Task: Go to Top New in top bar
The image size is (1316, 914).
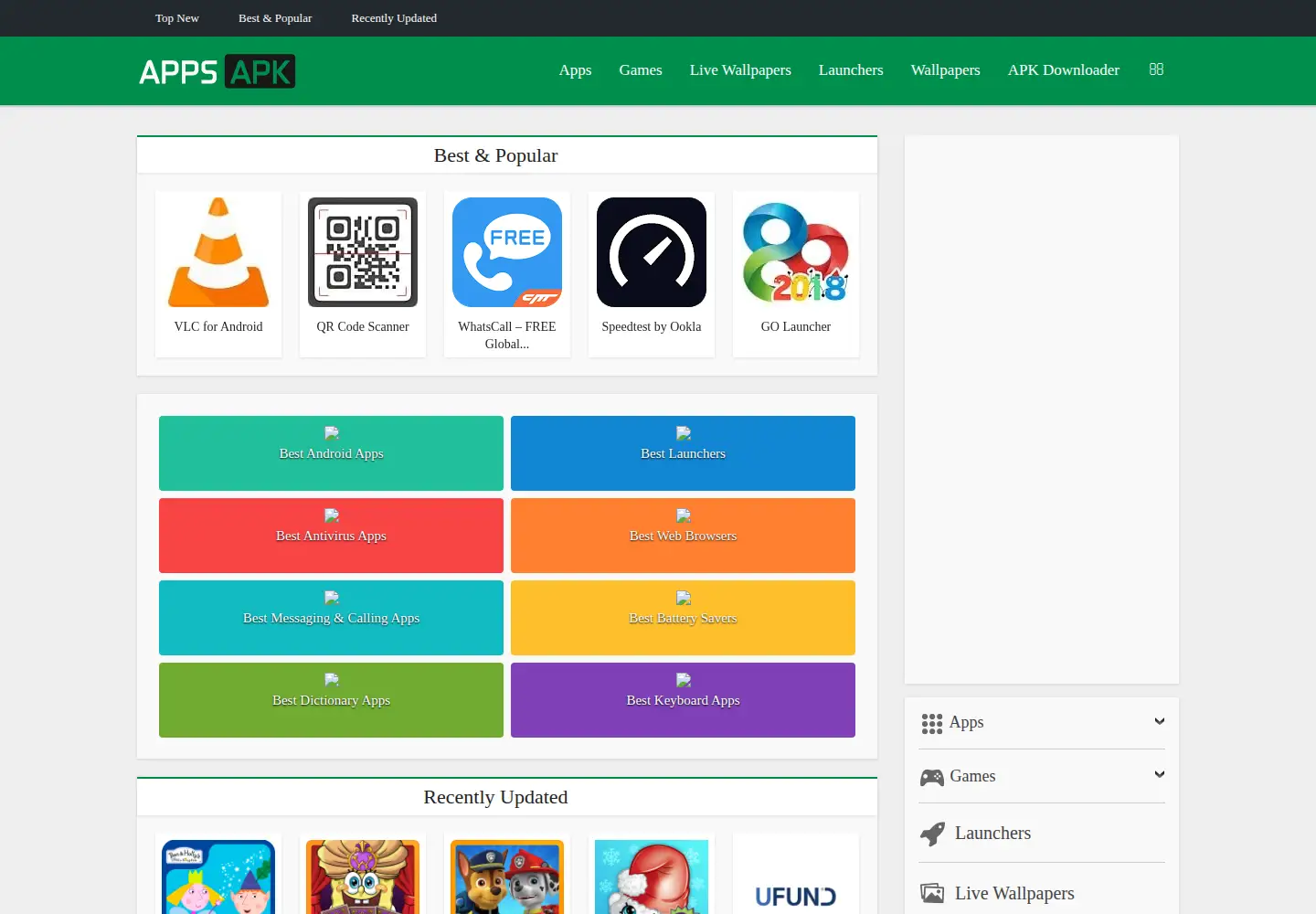Action: [177, 18]
